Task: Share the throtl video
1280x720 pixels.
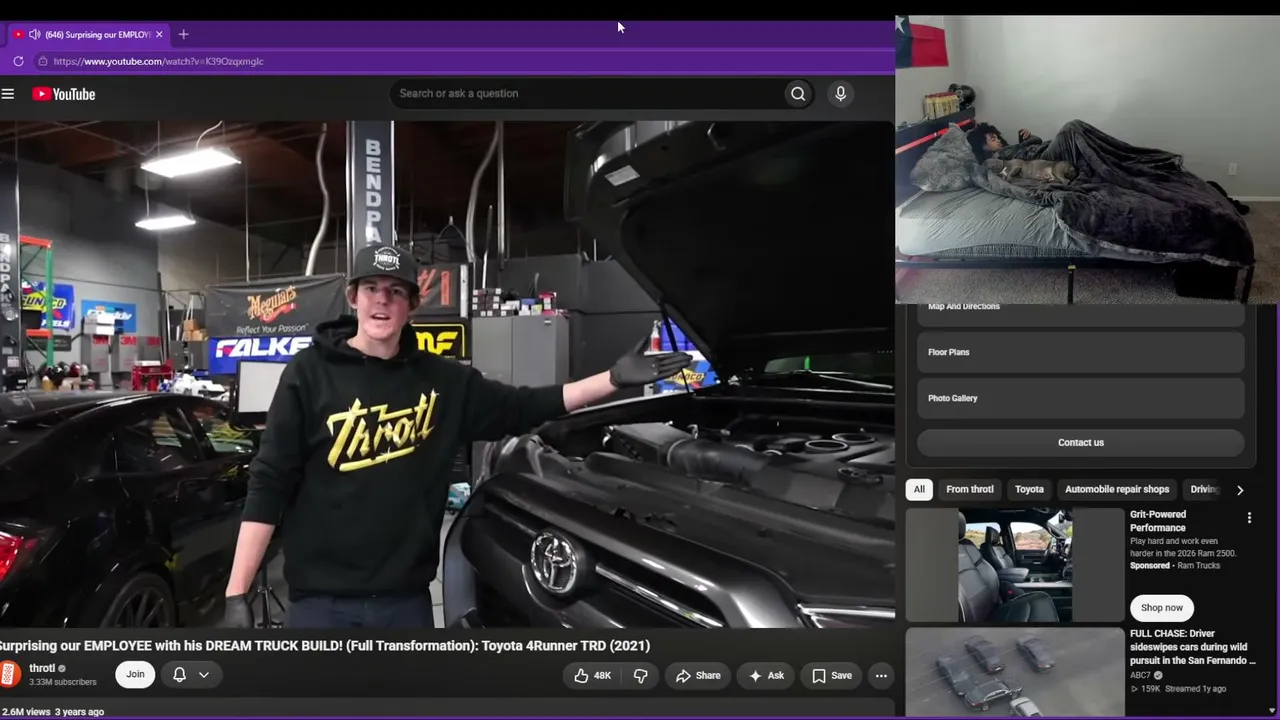Action: 698,676
